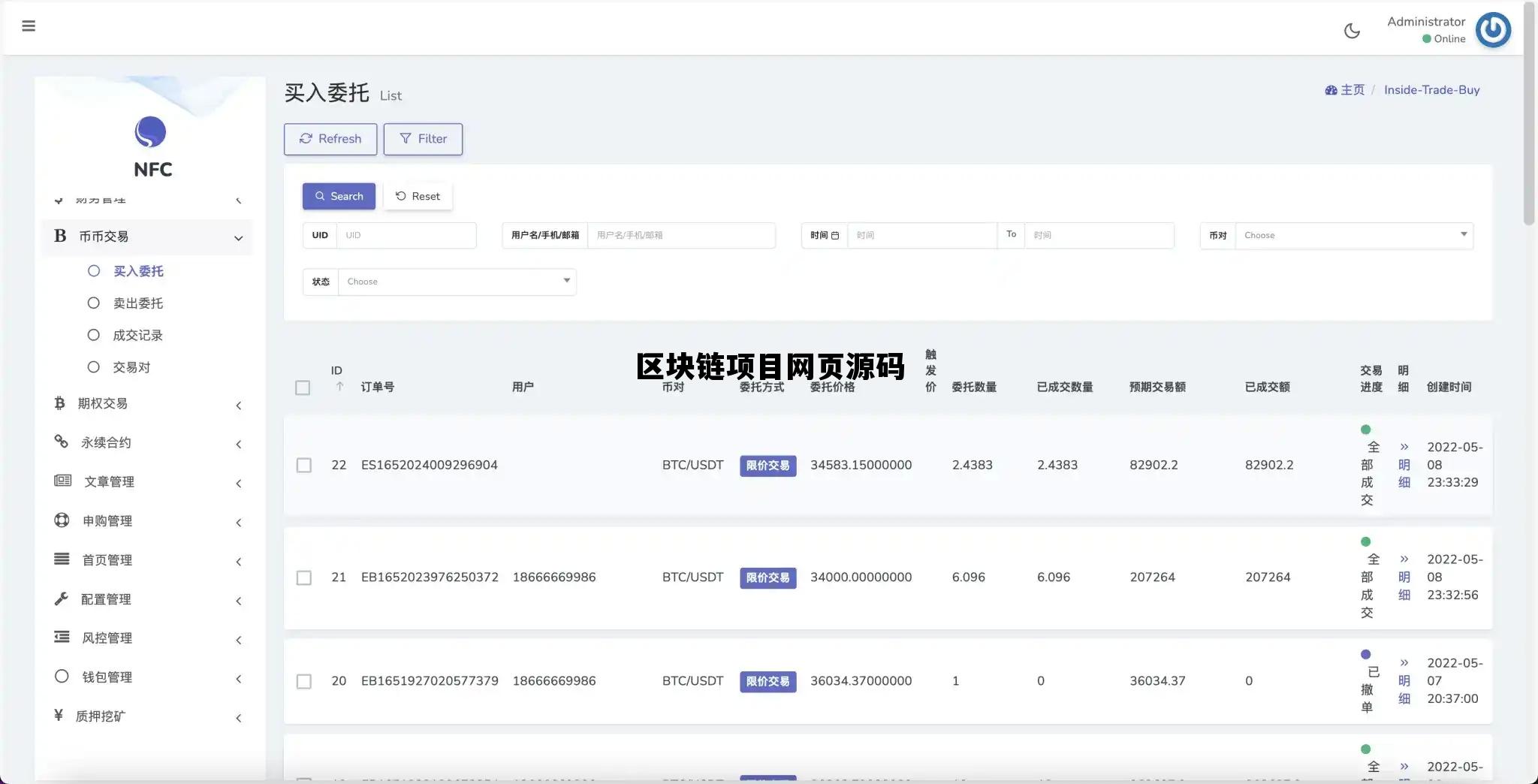1538x784 pixels.
Task: Click the 文章管理 sidebar icon
Action: tap(62, 481)
